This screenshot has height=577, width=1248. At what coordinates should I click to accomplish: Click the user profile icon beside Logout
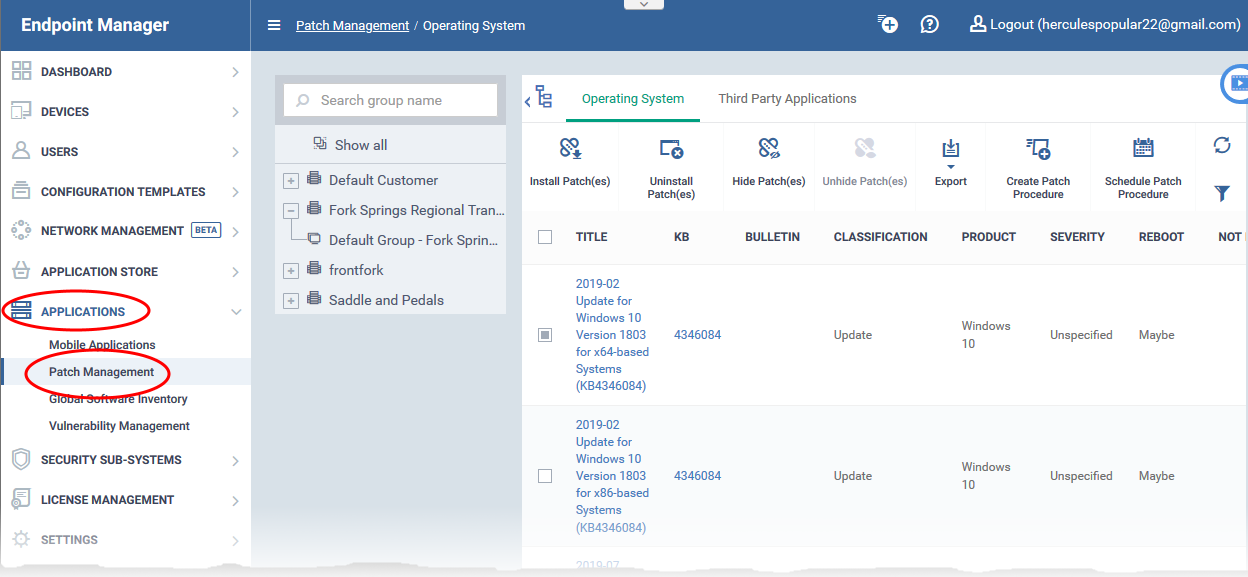click(978, 24)
